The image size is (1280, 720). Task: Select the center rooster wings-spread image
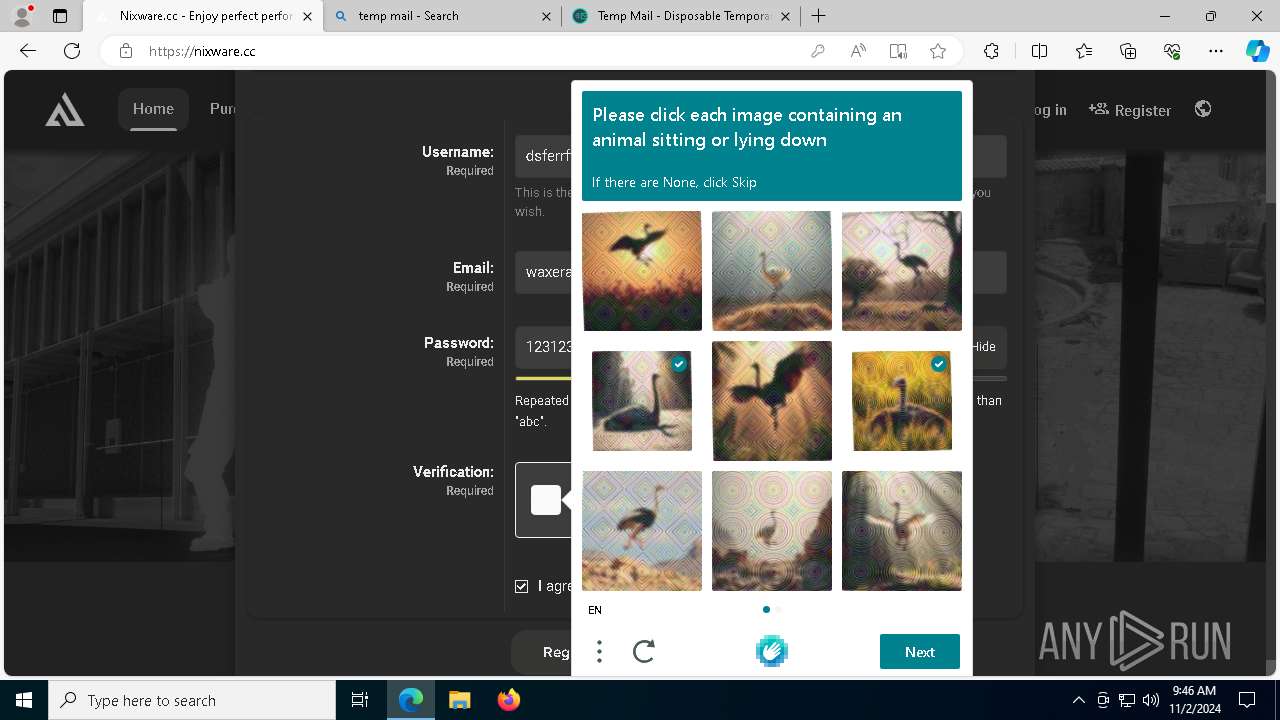tap(772, 401)
